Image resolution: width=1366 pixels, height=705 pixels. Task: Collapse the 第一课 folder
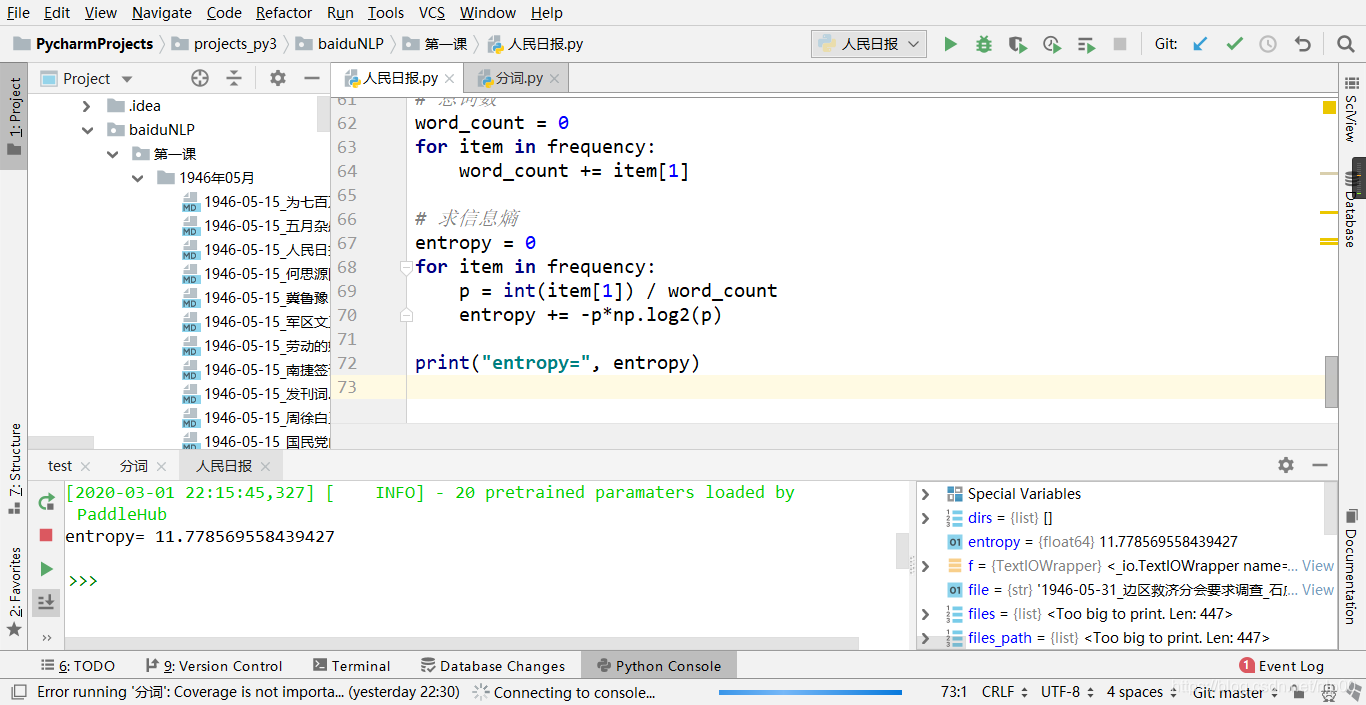113,154
